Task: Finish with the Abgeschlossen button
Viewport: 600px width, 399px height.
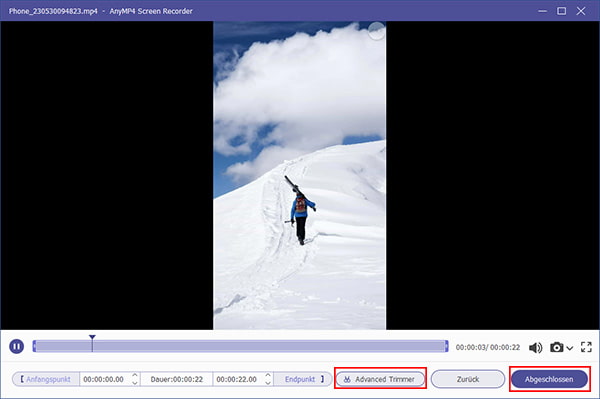Action: (549, 379)
